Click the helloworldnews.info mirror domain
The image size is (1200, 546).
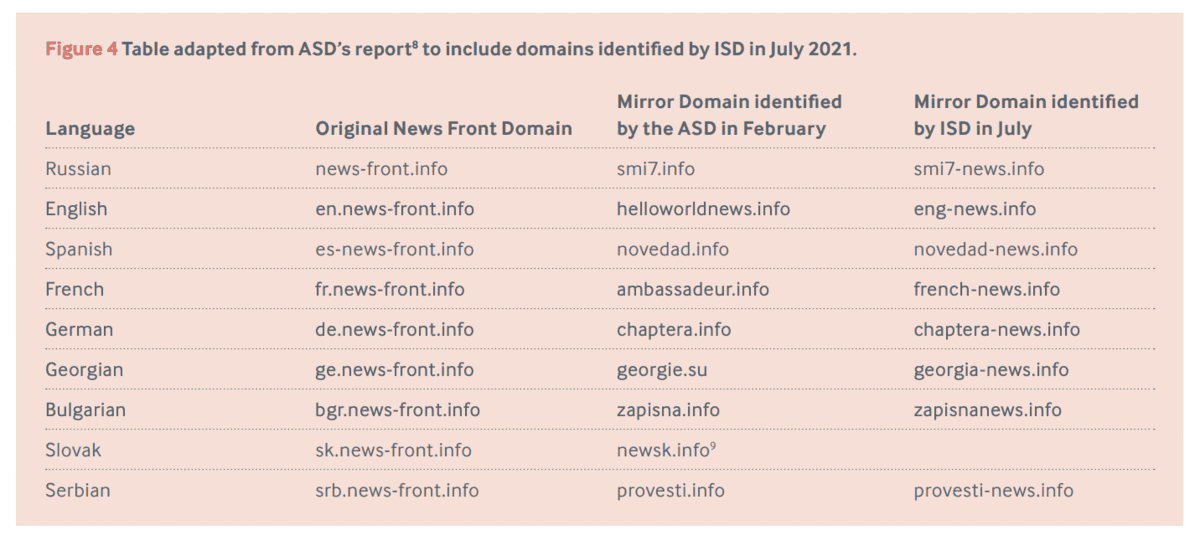point(703,209)
